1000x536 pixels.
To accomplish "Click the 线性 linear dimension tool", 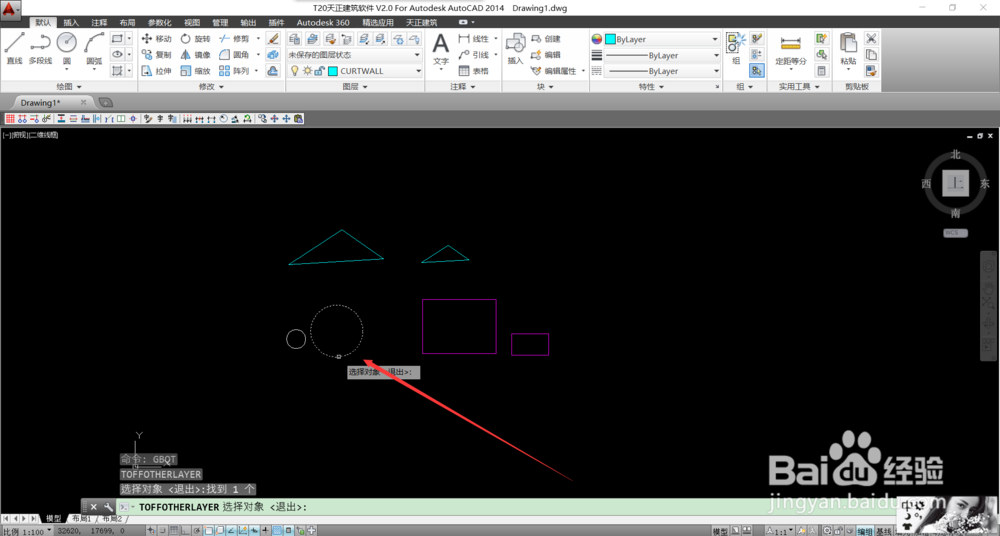I will (x=474, y=39).
